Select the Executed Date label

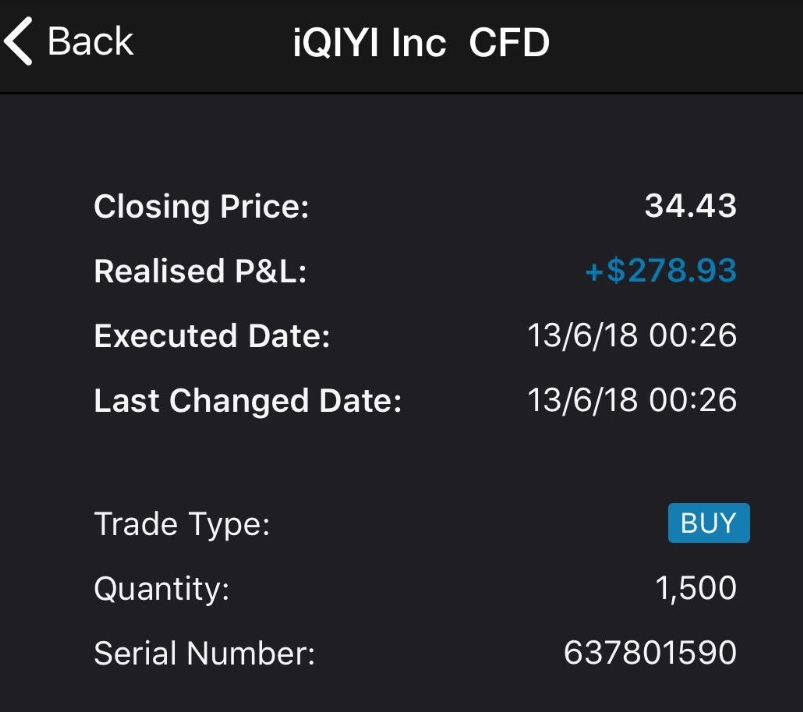point(211,336)
